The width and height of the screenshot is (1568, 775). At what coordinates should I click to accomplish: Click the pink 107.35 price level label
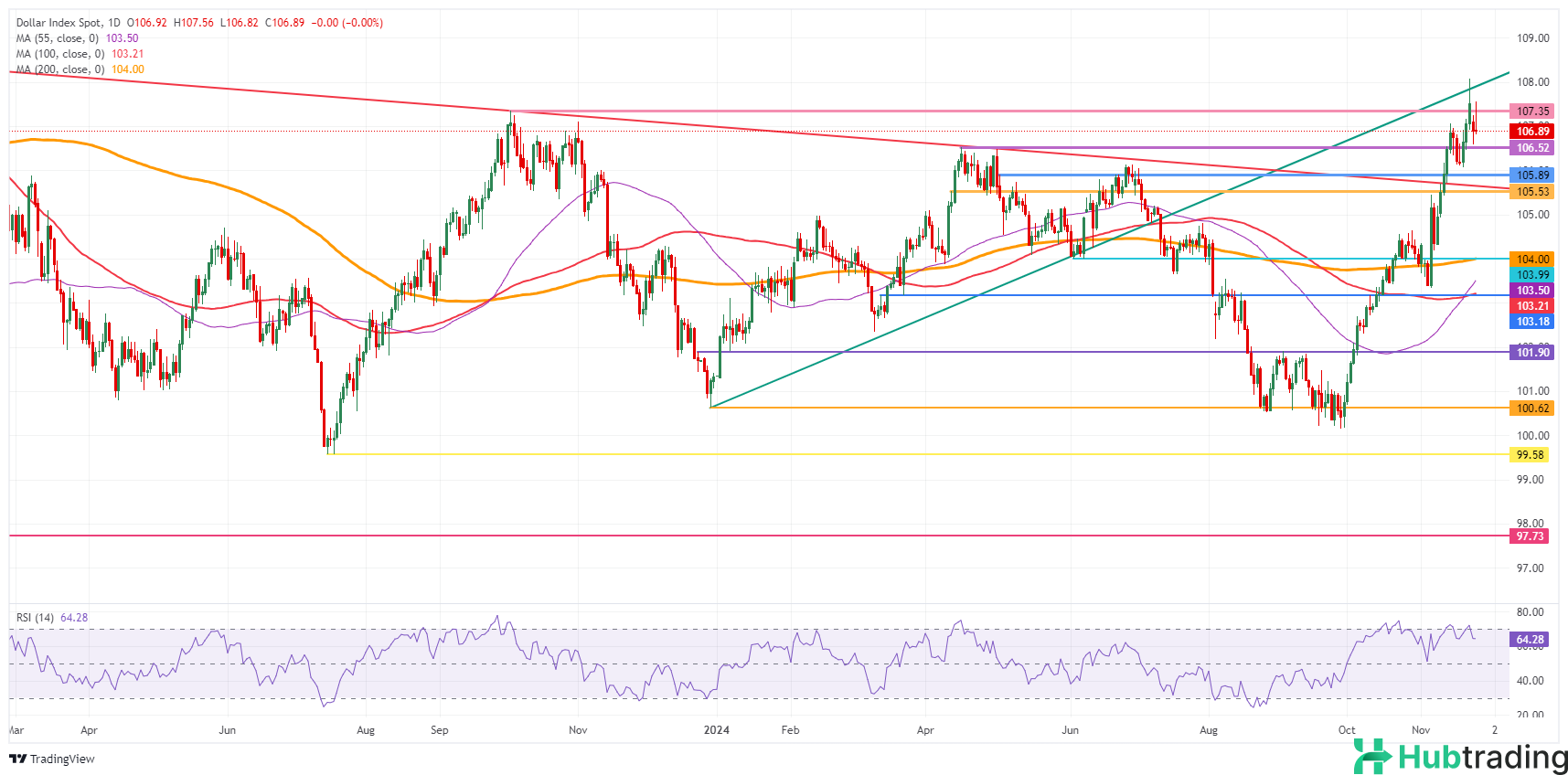(x=1532, y=111)
